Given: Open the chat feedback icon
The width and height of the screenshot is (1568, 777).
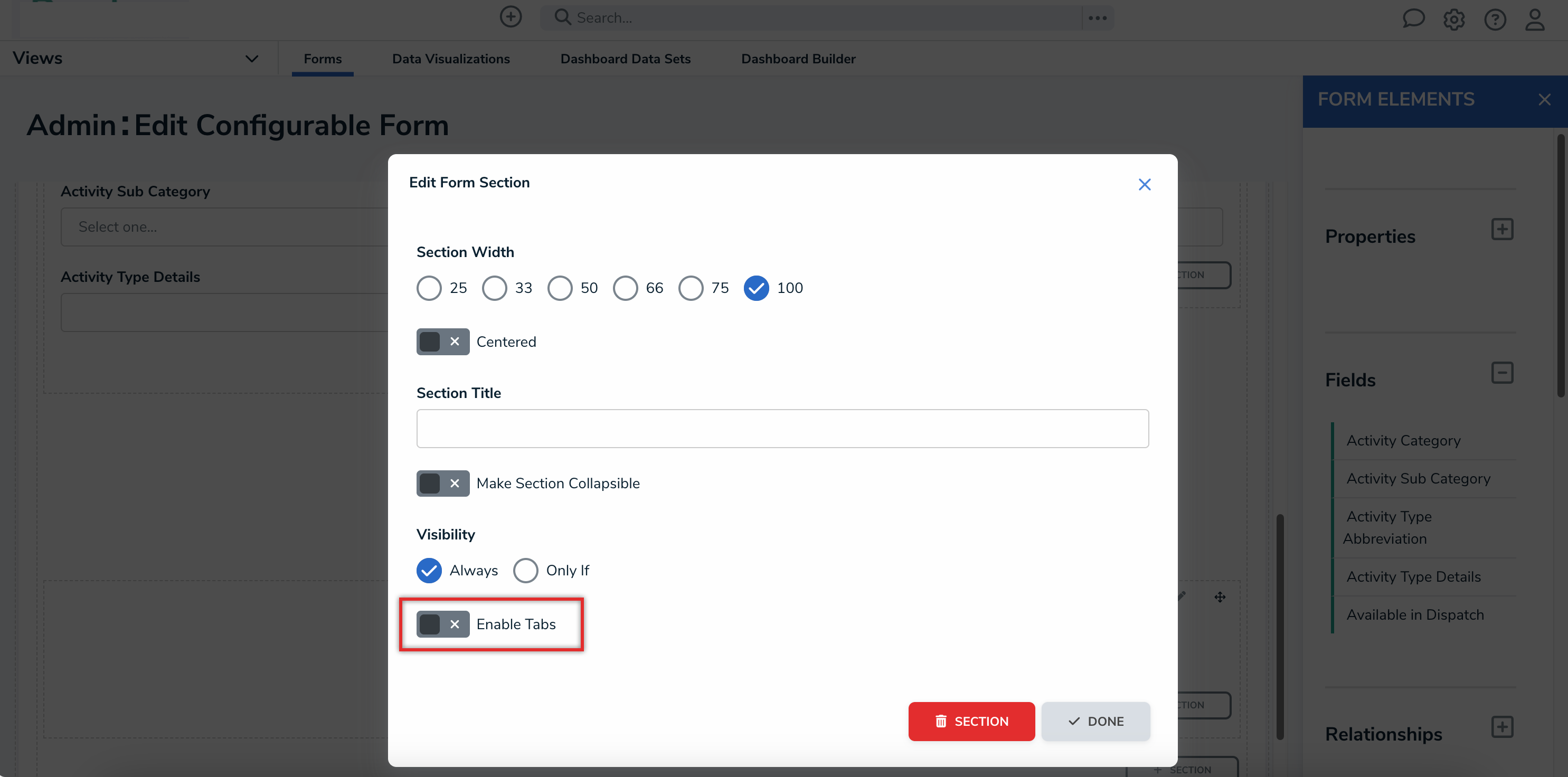Looking at the screenshot, I should [1413, 19].
